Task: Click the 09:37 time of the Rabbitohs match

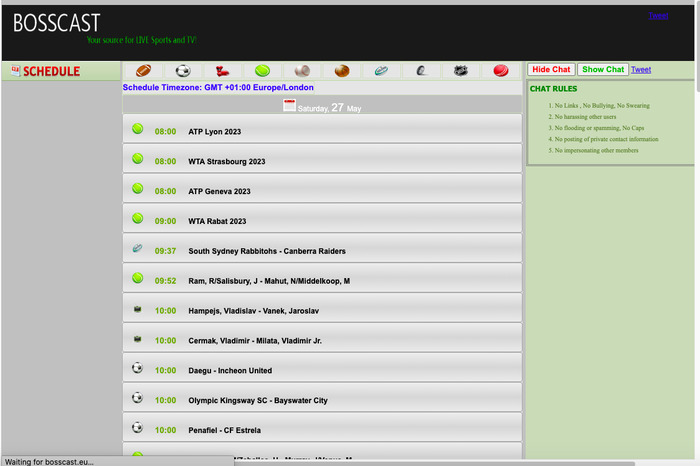Action: [x=165, y=251]
